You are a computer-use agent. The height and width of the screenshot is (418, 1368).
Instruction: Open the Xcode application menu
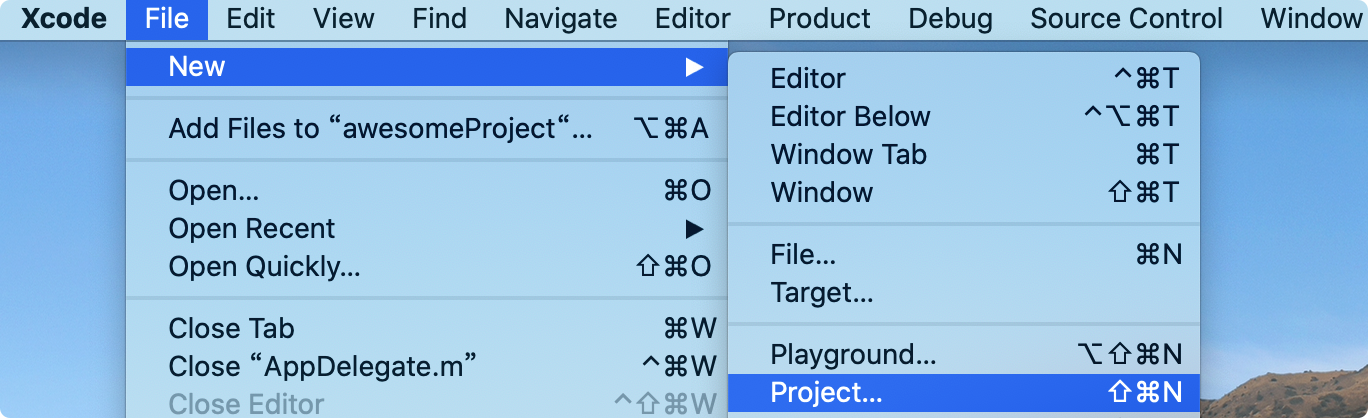[64, 19]
